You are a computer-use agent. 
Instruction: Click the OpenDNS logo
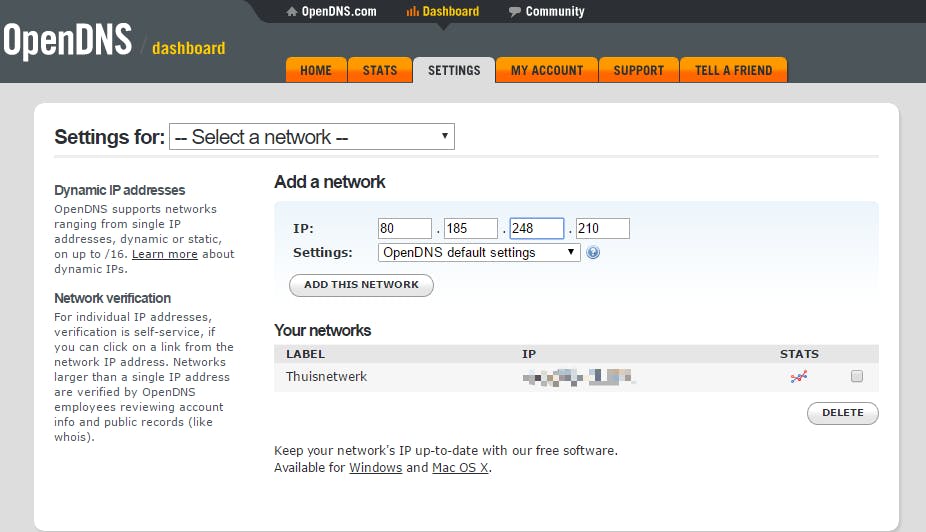(67, 41)
